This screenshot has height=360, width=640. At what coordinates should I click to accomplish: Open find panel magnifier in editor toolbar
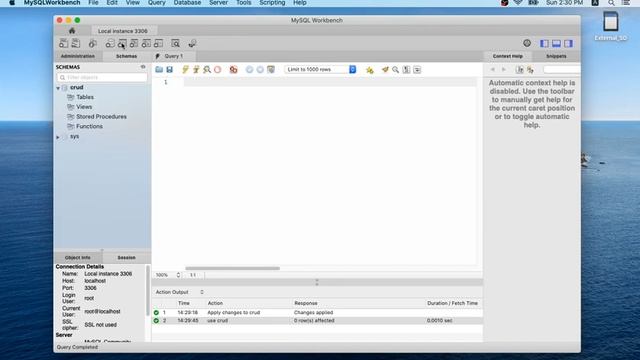[x=396, y=69]
